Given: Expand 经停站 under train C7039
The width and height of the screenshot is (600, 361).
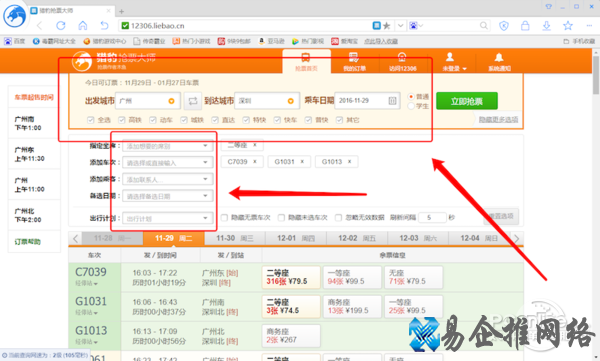Looking at the screenshot, I should (x=86, y=284).
